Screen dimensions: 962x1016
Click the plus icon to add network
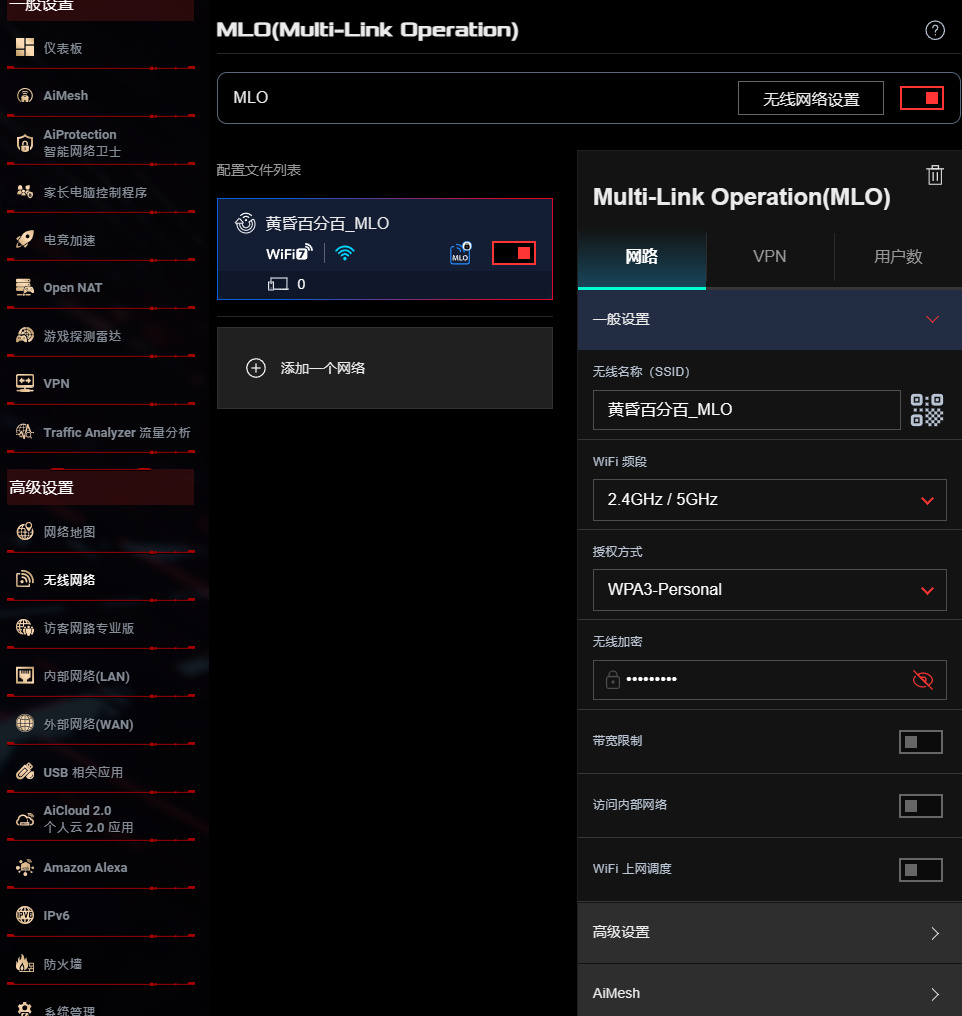point(256,368)
